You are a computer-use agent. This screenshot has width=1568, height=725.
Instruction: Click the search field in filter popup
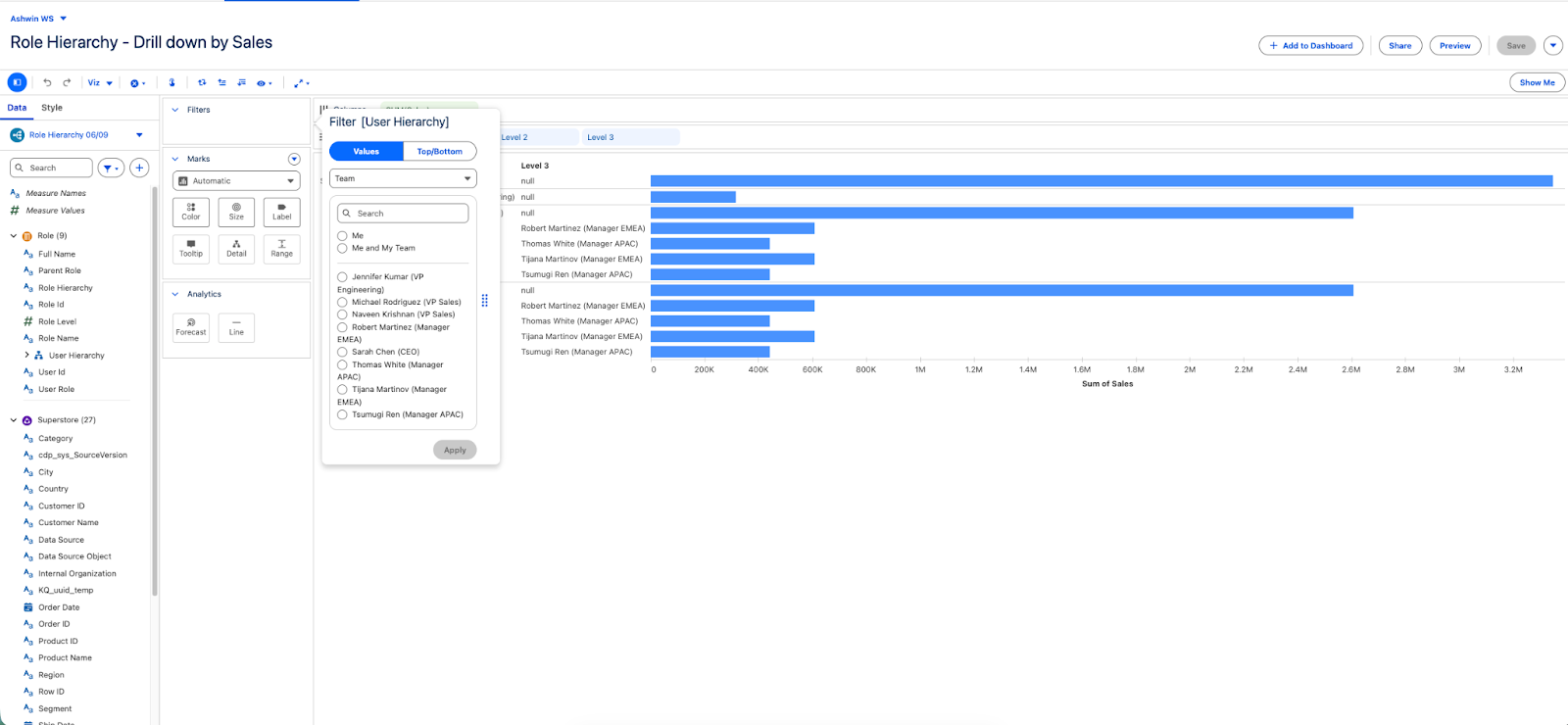click(x=403, y=214)
